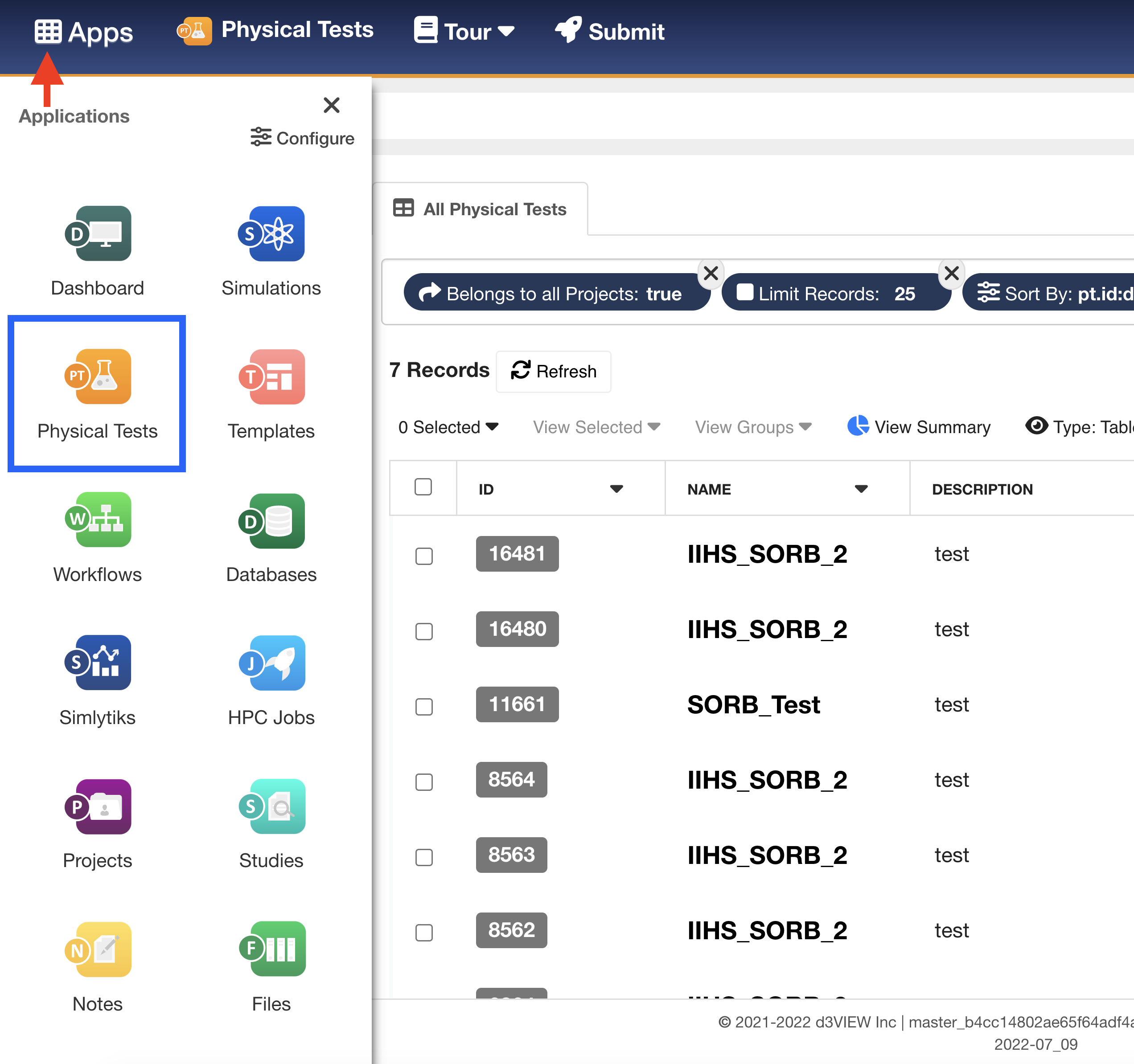Screen dimensions: 1134x1064
Task: Check the row checkbox for ID 16481
Action: 424,556
